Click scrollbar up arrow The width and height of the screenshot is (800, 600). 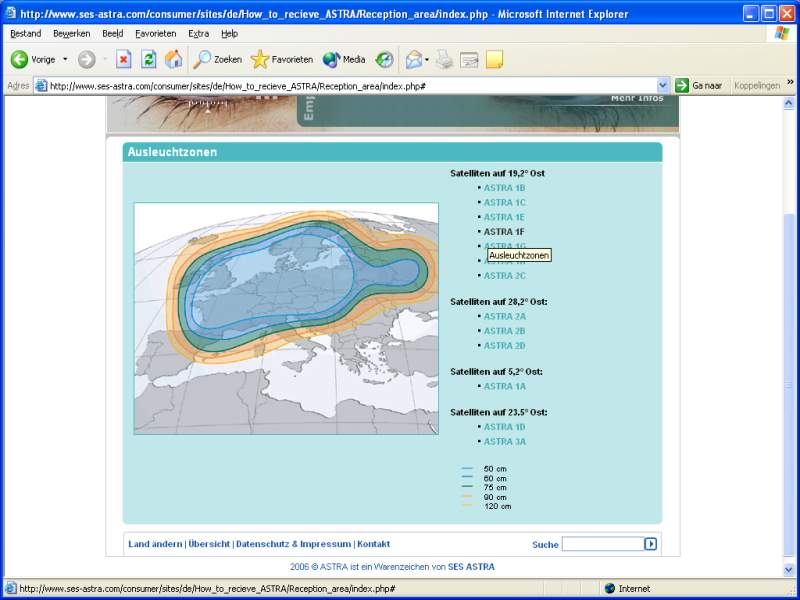[789, 104]
